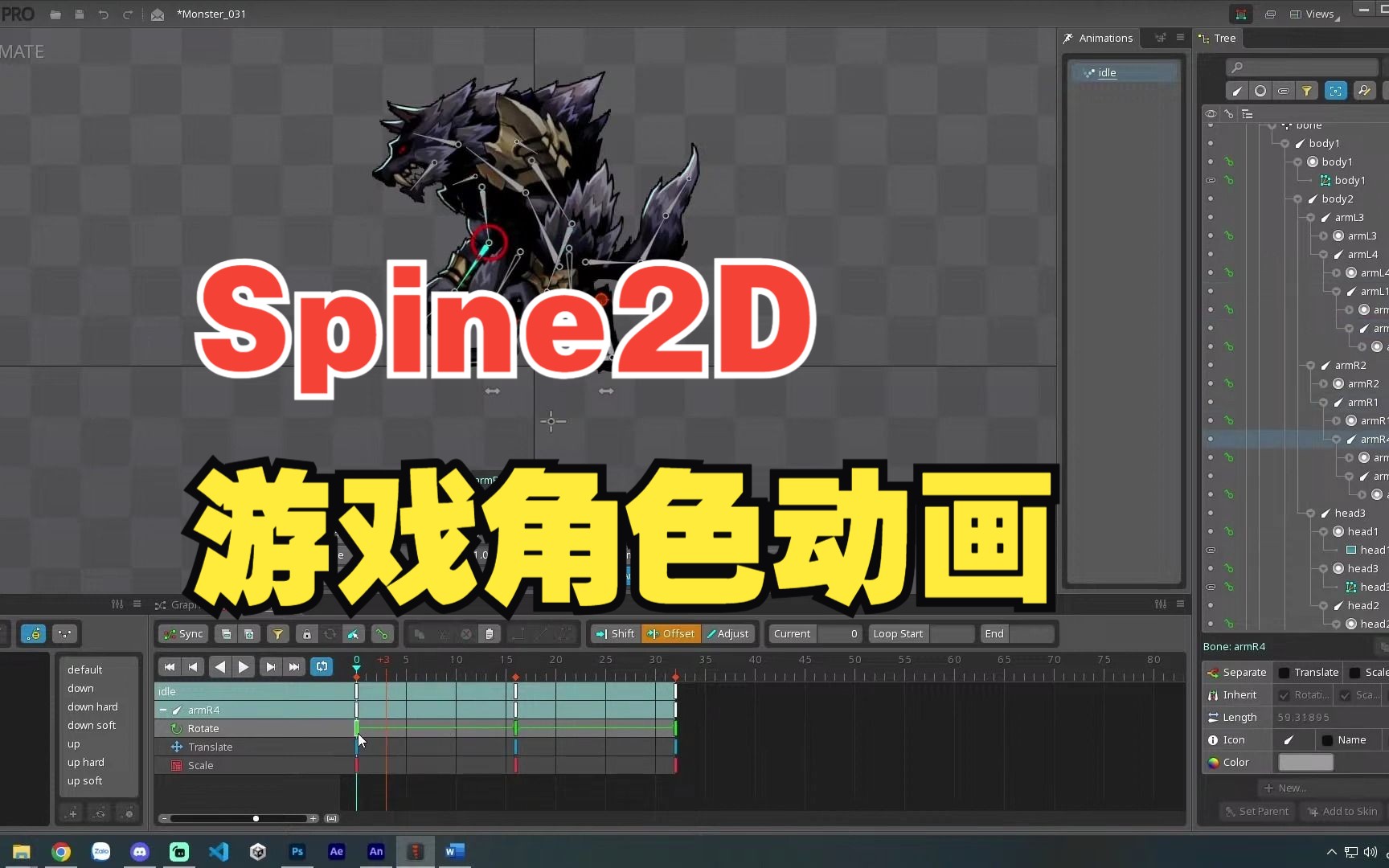1389x868 pixels.
Task: Open project with the folder icon
Action: pos(55,14)
